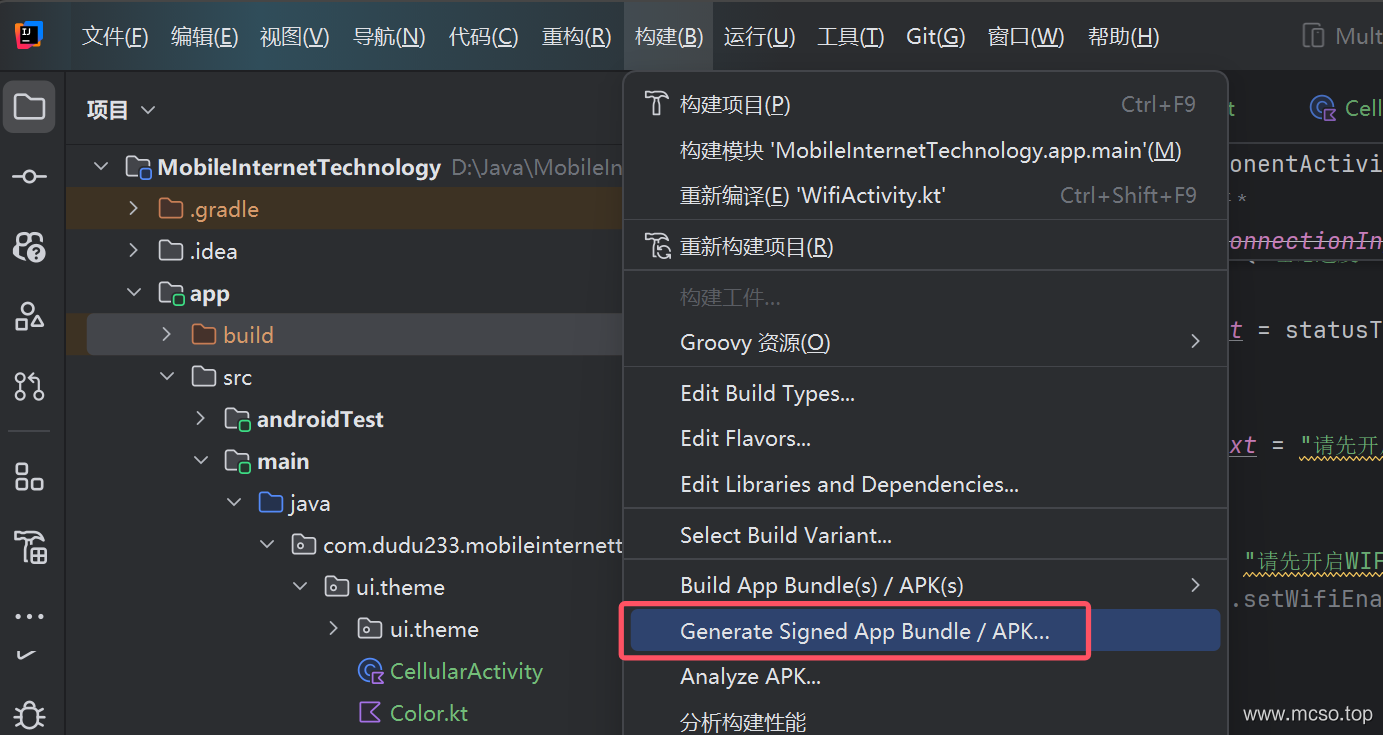Open the Debug tool window bug icon
This screenshot has width=1383, height=735.
pos(29,715)
